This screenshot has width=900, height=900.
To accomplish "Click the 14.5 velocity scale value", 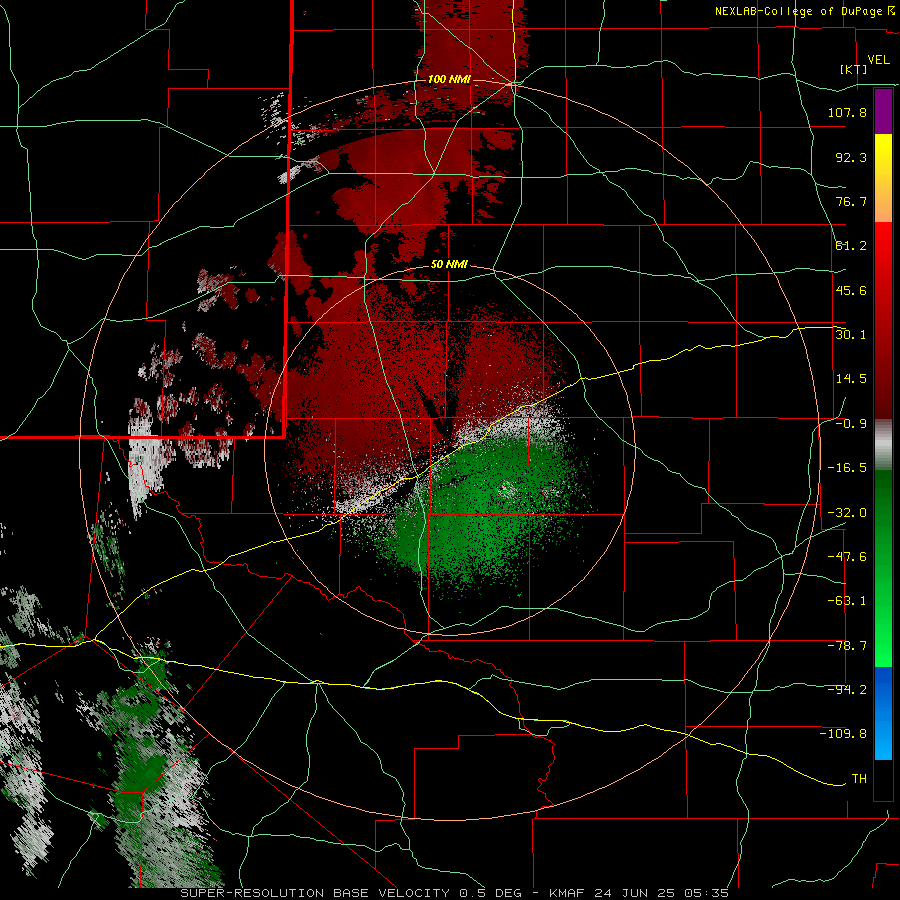I will pos(851,379).
